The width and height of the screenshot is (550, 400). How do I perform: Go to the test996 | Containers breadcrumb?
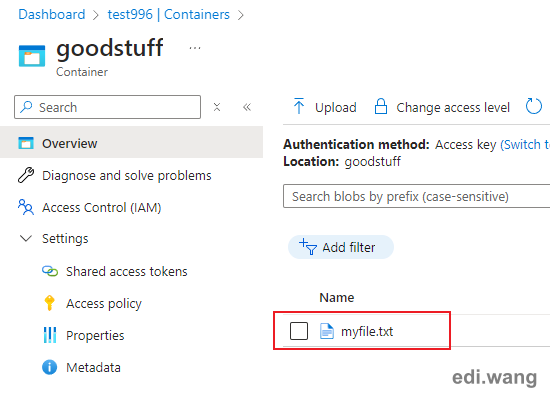click(168, 14)
